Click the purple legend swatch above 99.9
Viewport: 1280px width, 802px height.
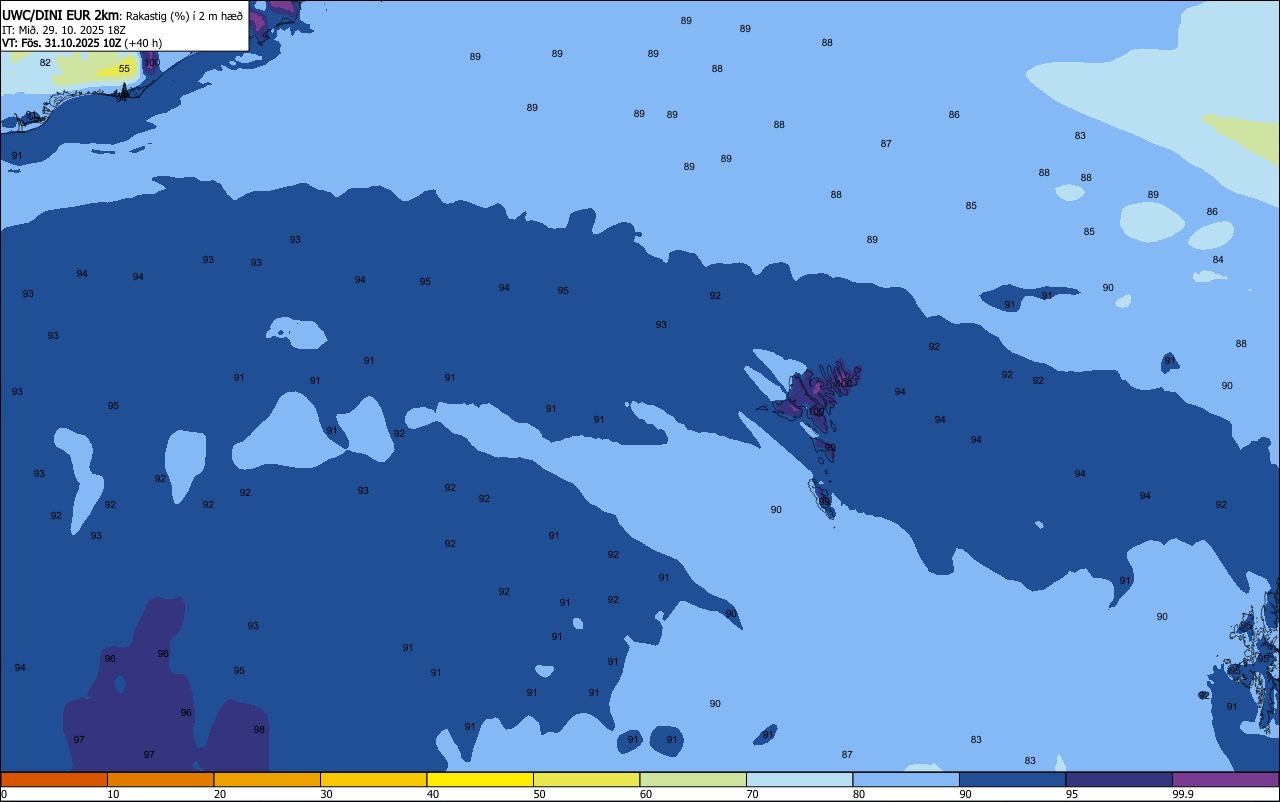(x=1225, y=779)
